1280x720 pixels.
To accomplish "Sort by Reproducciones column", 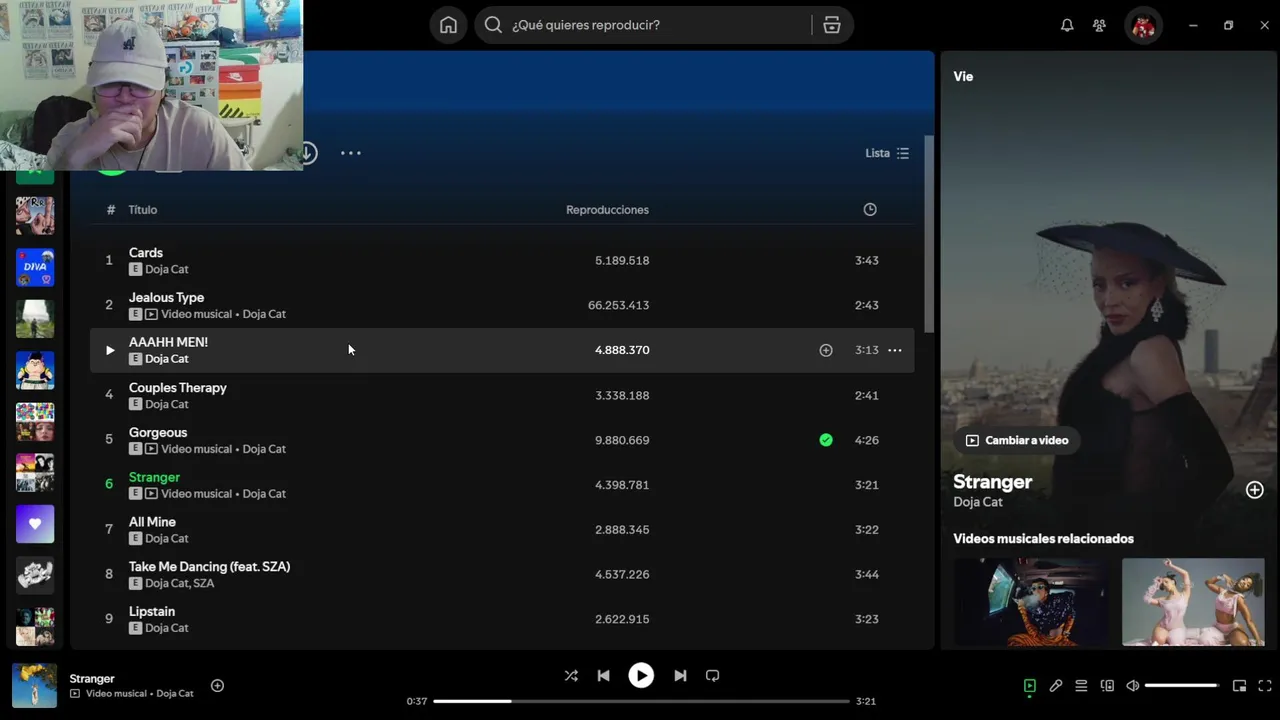I will coord(607,210).
